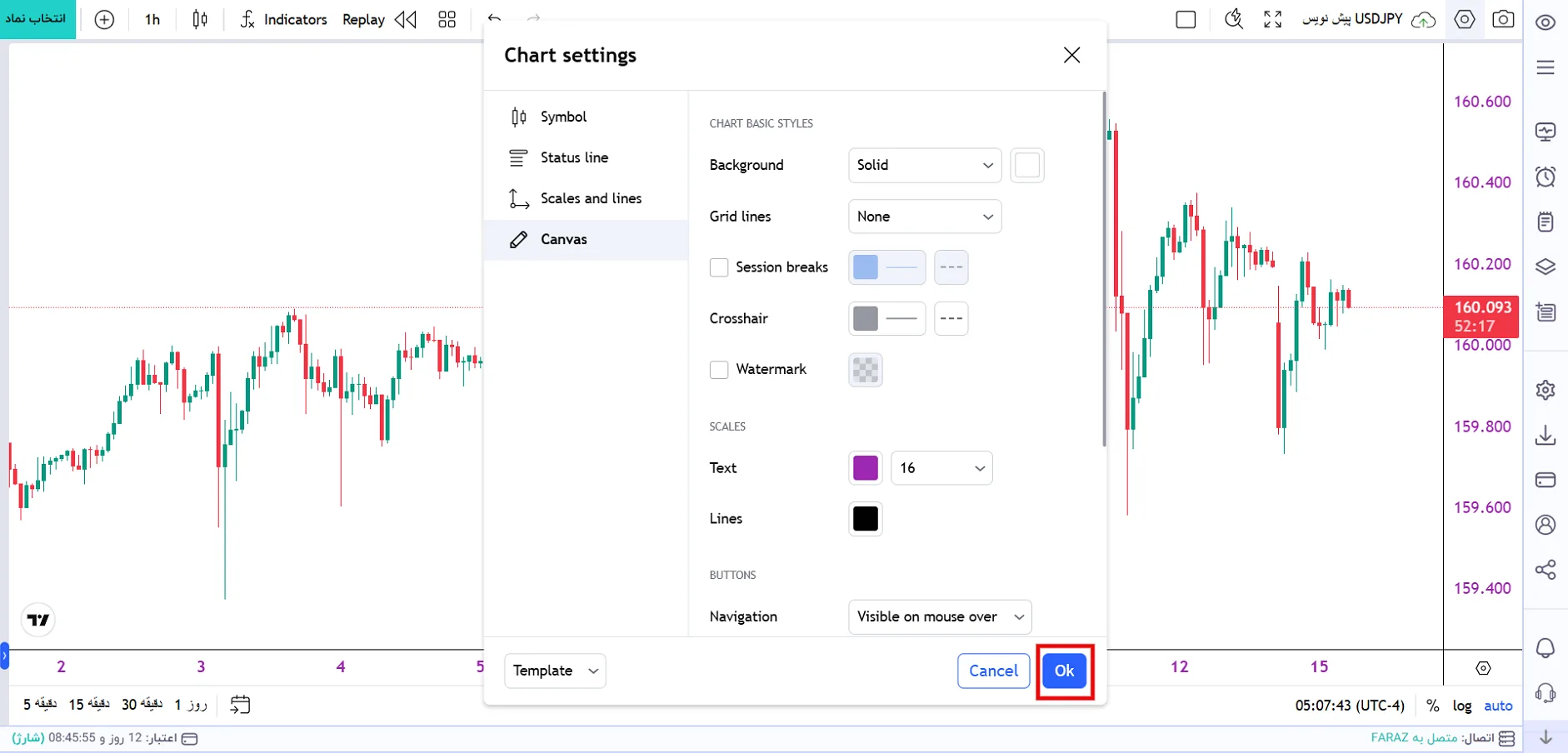Click the undo arrow icon
This screenshot has width=1568, height=753.
point(495,18)
